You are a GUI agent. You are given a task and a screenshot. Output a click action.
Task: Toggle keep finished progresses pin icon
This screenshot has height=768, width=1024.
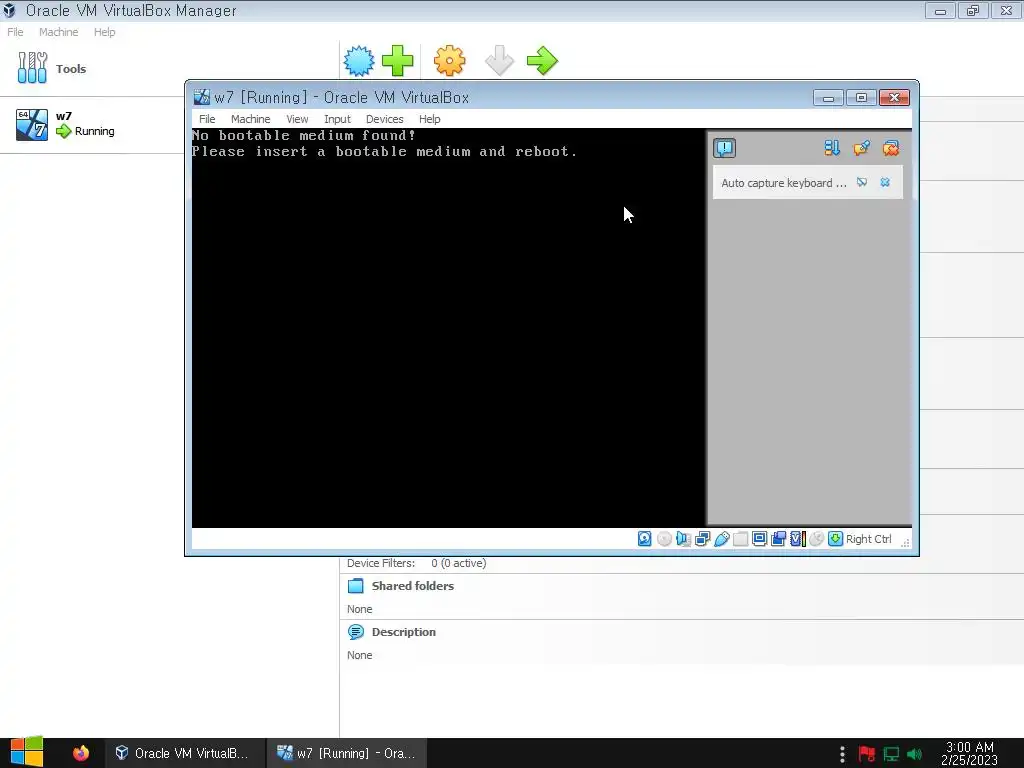861,148
